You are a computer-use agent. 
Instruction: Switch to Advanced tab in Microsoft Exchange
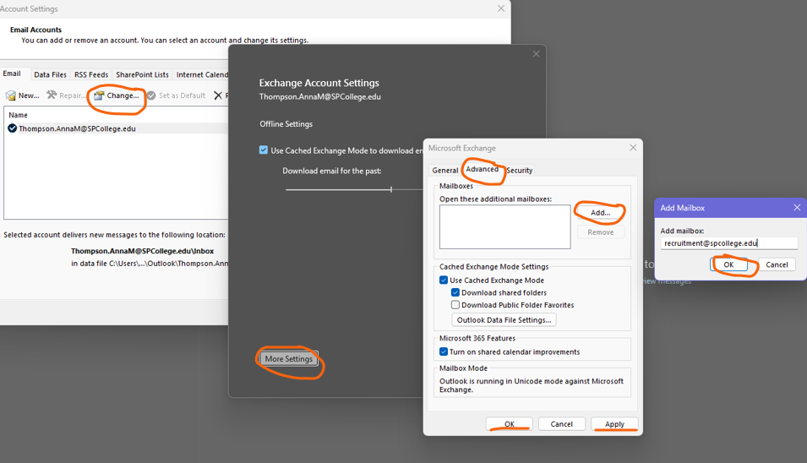[x=482, y=169]
